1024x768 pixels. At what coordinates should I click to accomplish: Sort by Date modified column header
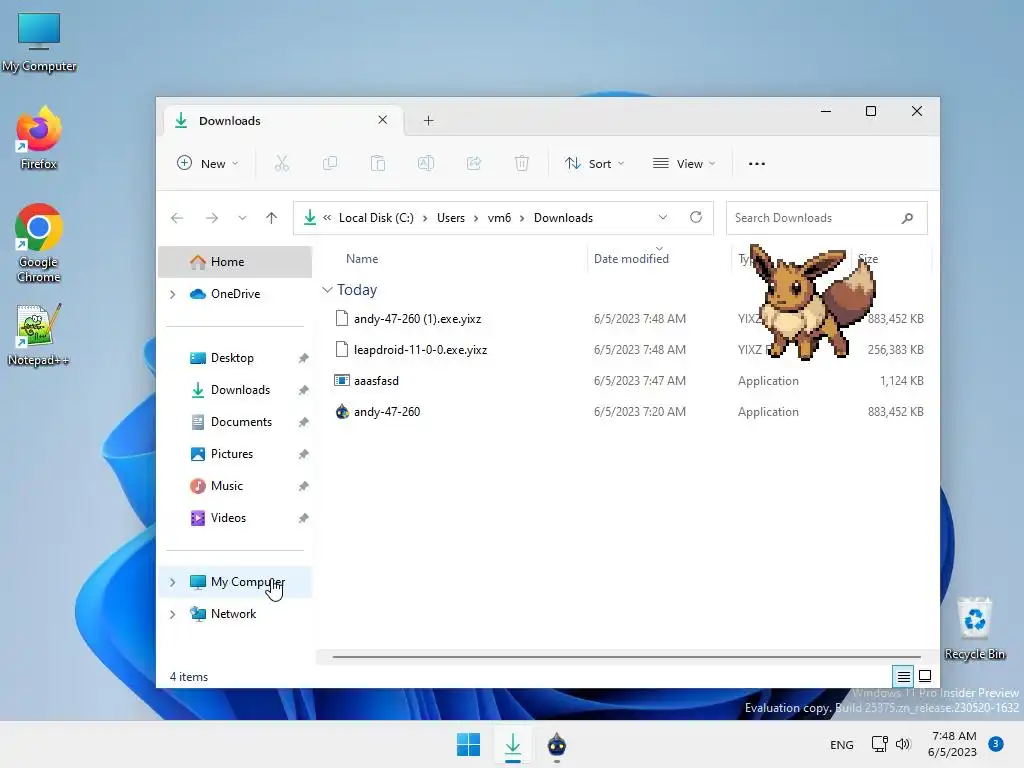pyautogui.click(x=631, y=259)
